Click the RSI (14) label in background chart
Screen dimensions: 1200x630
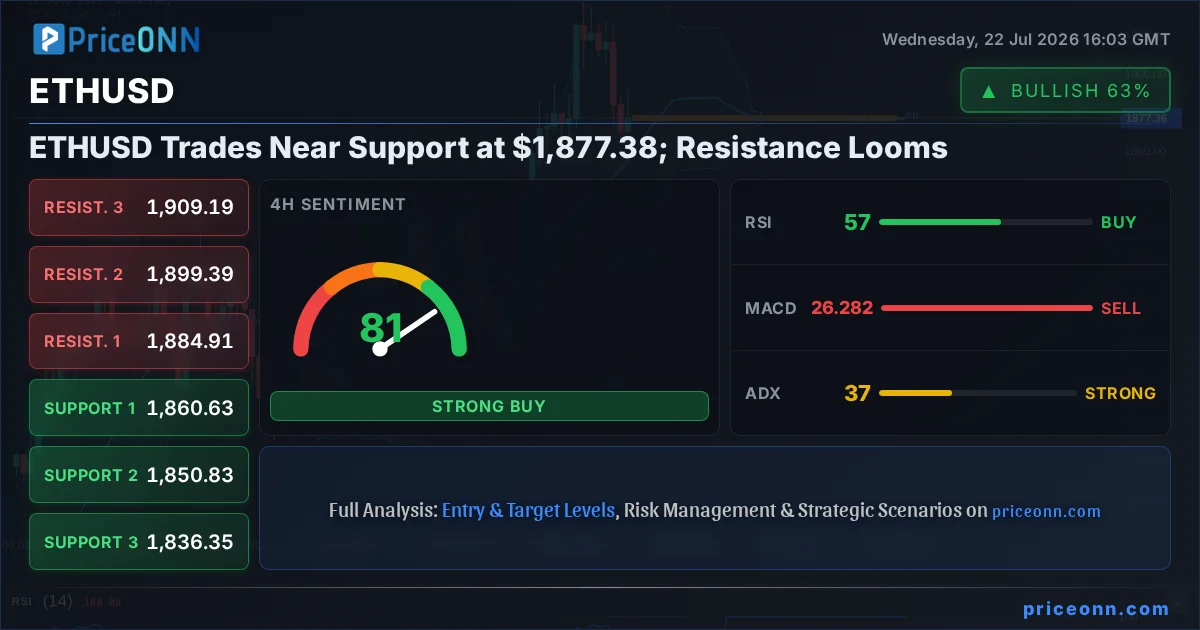(x=43, y=601)
